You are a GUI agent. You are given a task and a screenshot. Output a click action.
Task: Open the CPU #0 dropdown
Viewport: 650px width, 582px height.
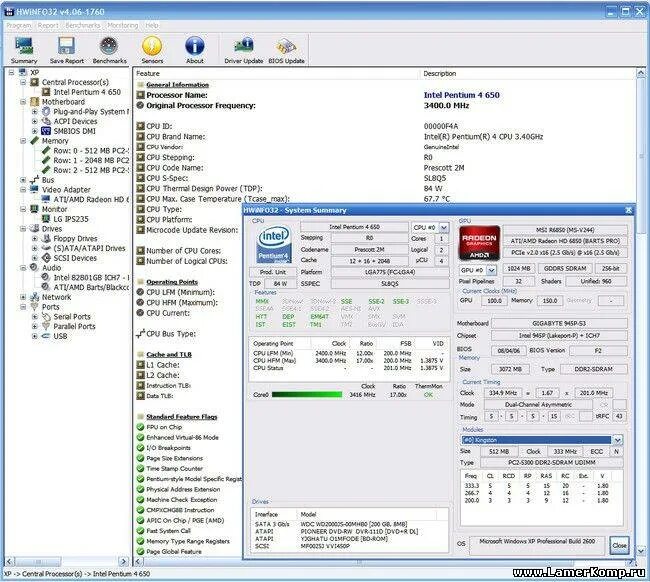444,228
